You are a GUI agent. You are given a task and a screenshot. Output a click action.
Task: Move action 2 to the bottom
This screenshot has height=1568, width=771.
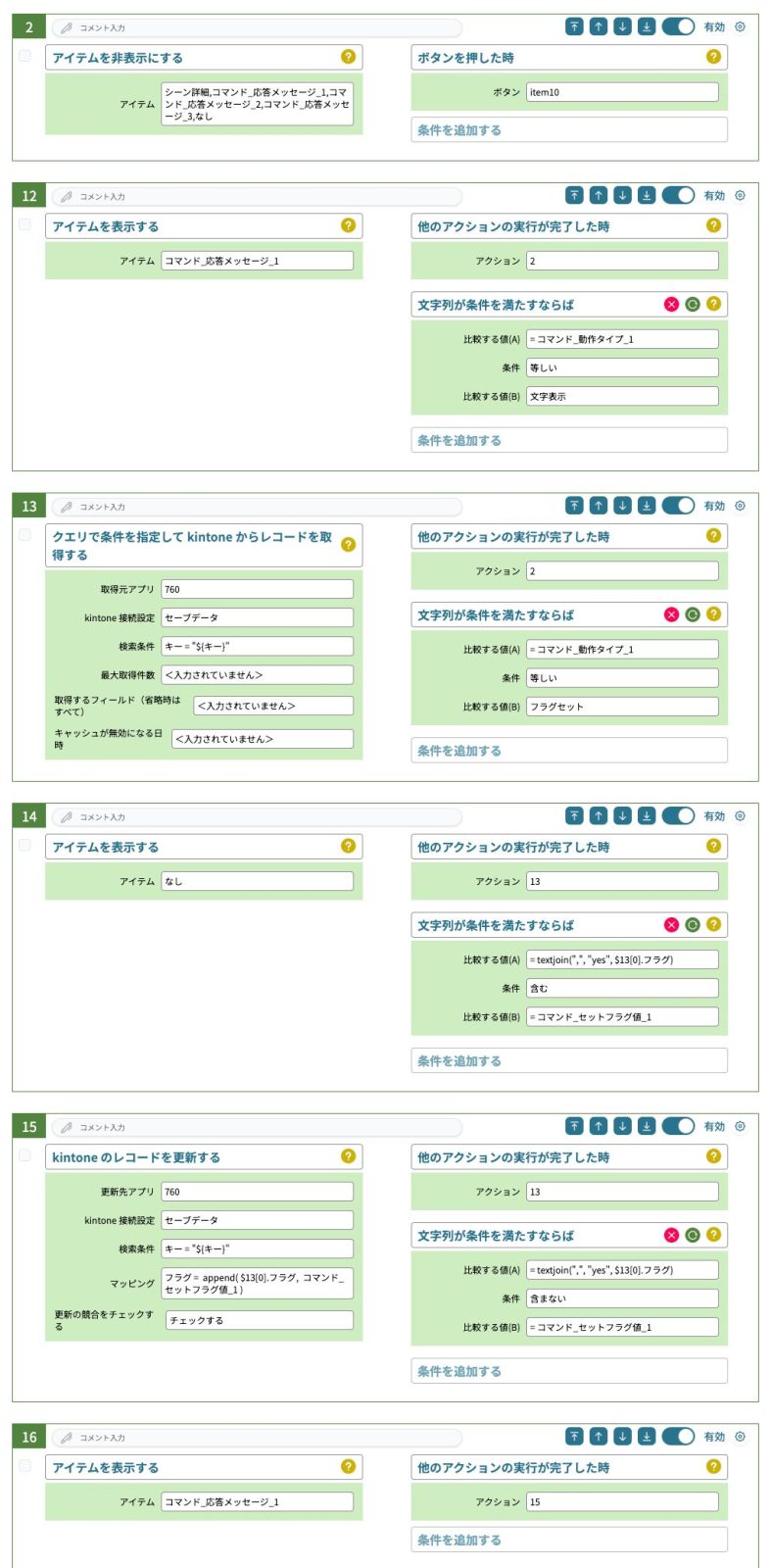[647, 26]
